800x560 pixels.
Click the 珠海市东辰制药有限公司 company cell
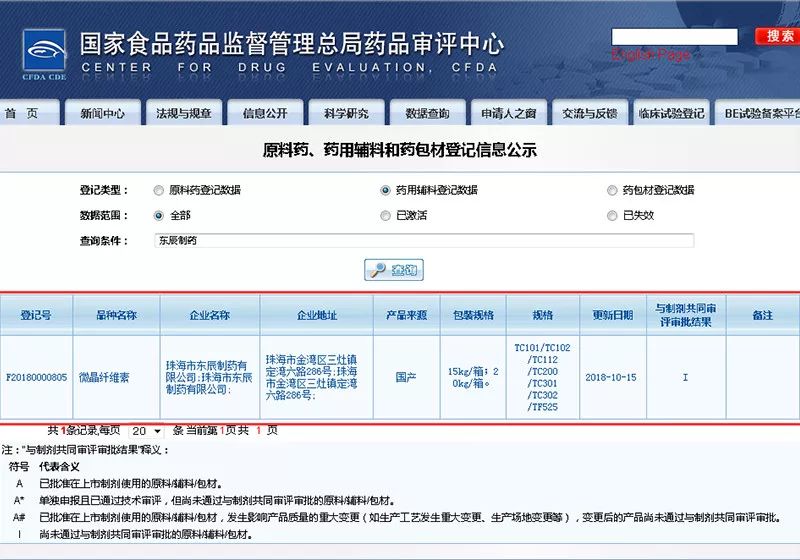[x=210, y=377]
